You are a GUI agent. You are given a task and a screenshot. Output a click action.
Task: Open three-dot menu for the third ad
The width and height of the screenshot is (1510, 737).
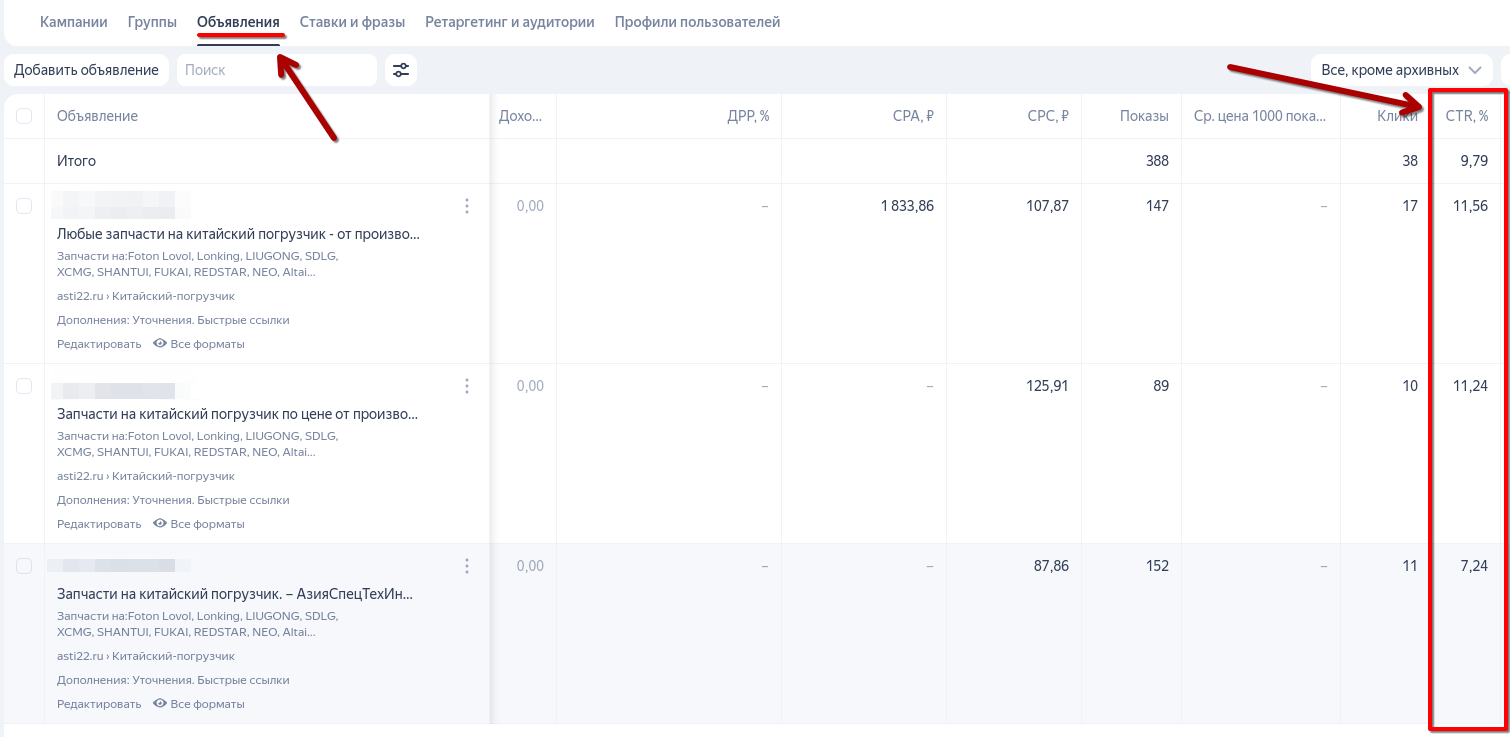tap(466, 566)
